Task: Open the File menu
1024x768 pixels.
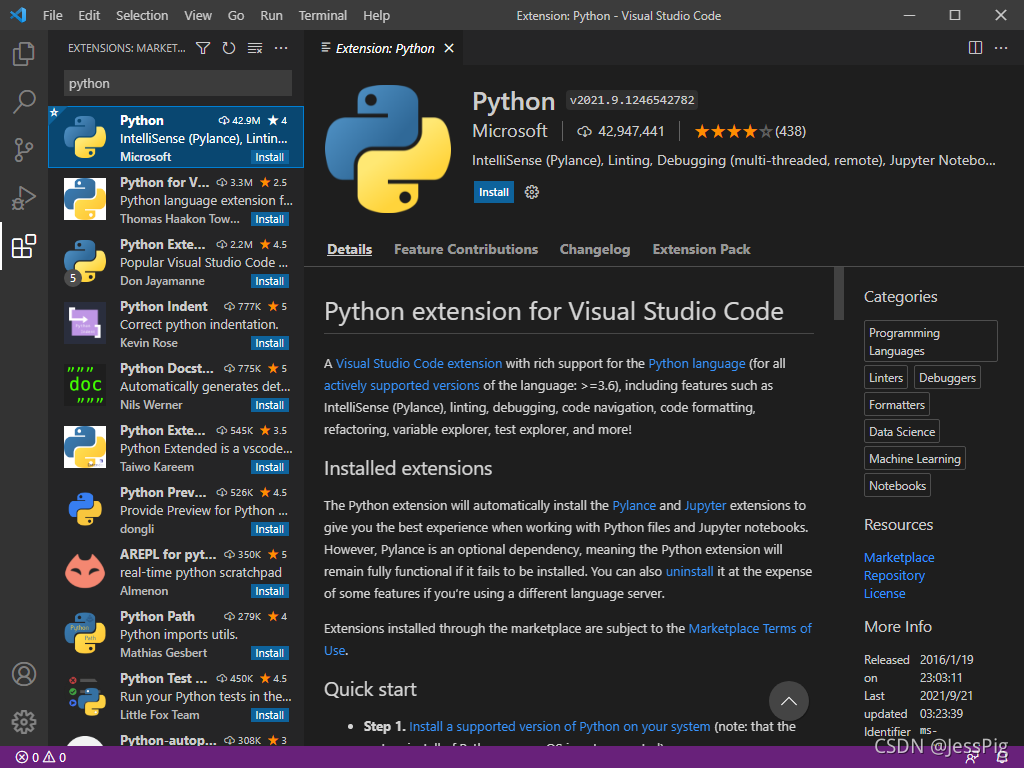Action: pyautogui.click(x=53, y=15)
